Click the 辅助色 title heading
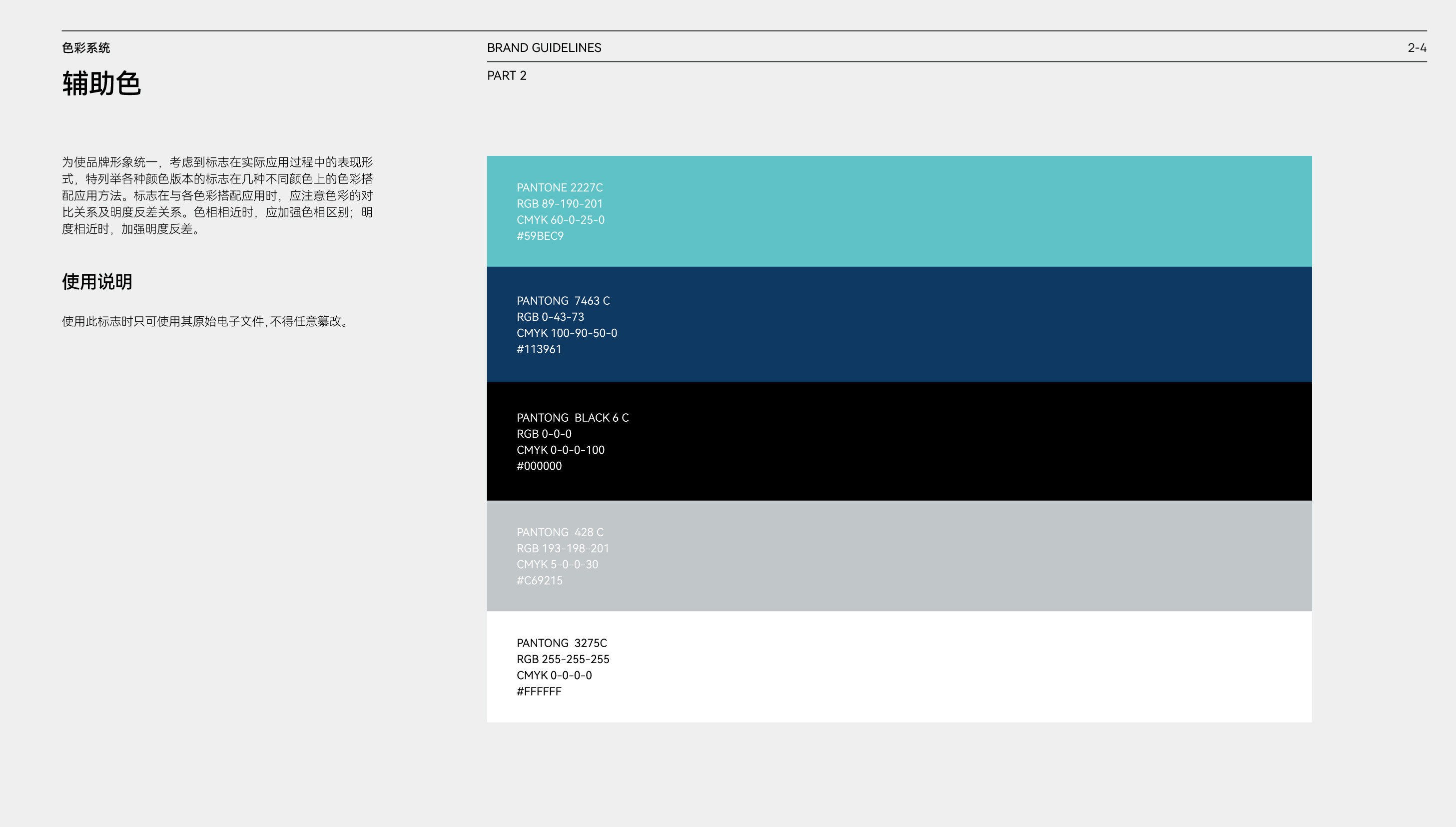This screenshot has height=827, width=1456. [x=101, y=83]
